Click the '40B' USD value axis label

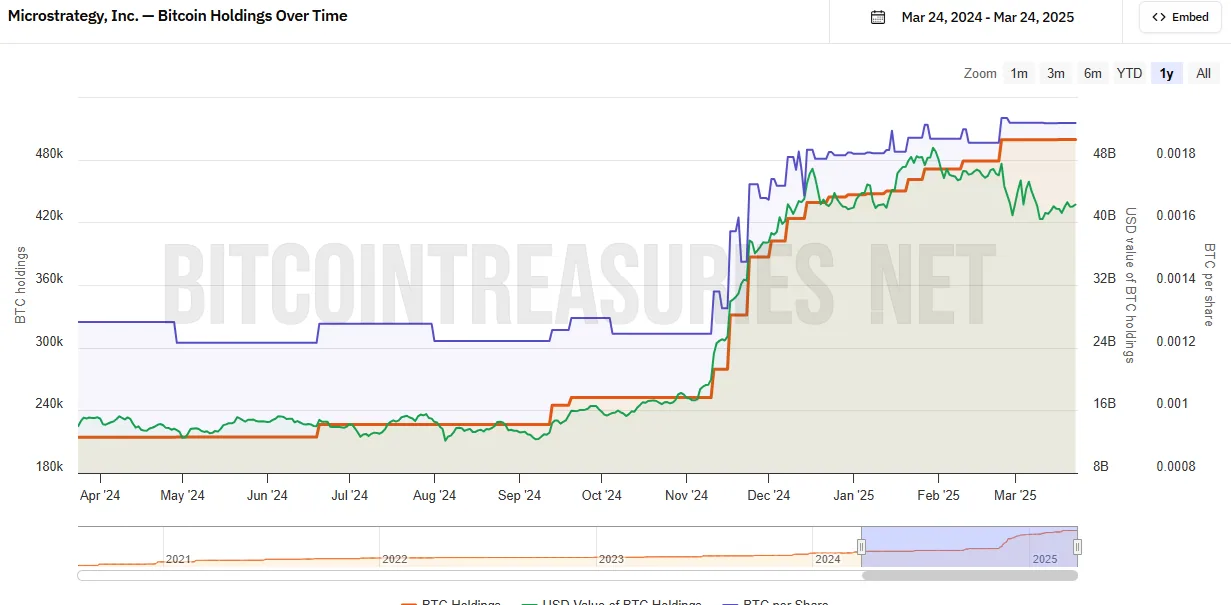click(1104, 216)
